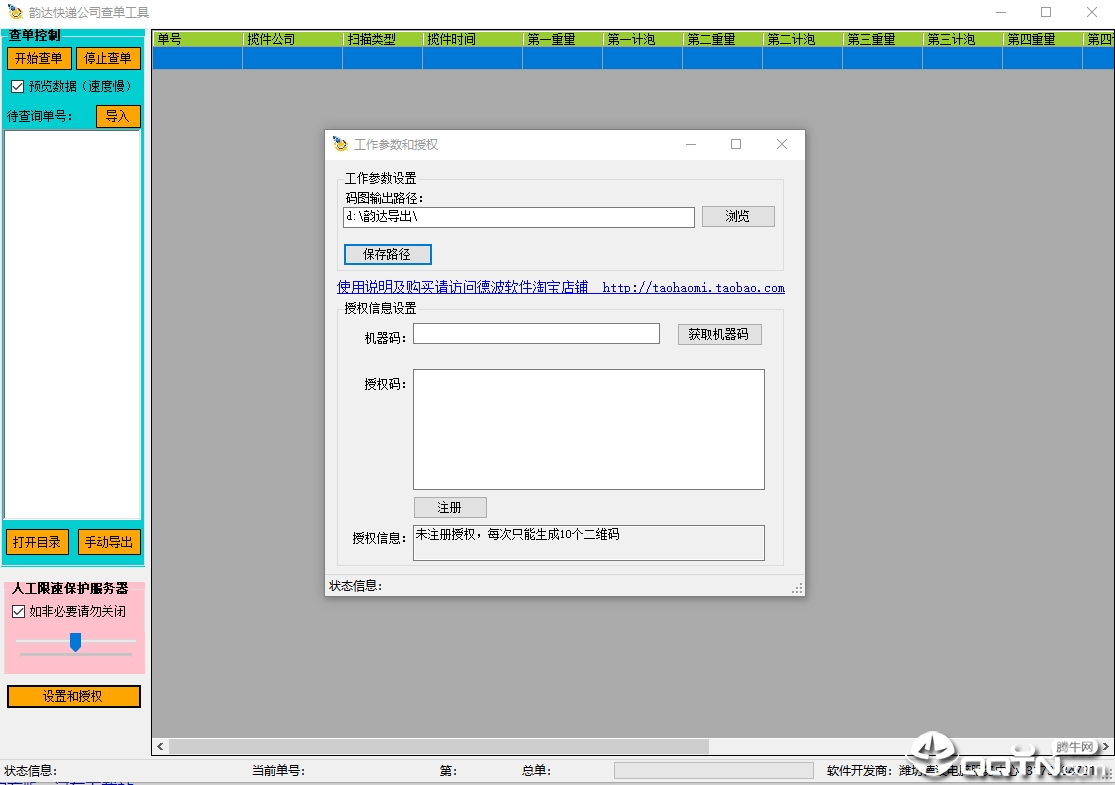Screen dimensions: 1115x785
Task: Click the dialog title bar app icon
Action: [341, 144]
